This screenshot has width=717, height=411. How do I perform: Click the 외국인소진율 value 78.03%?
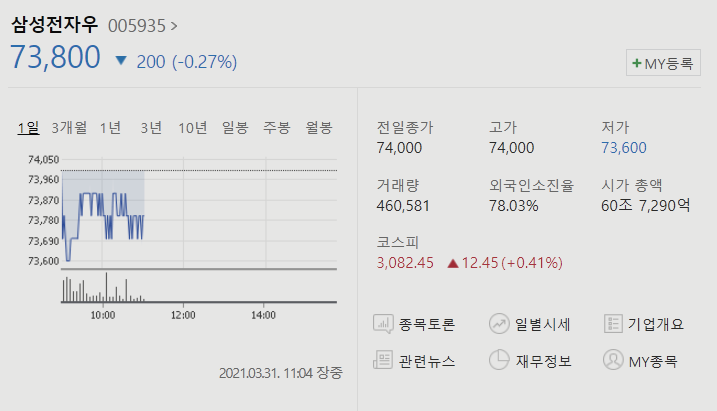click(x=514, y=206)
